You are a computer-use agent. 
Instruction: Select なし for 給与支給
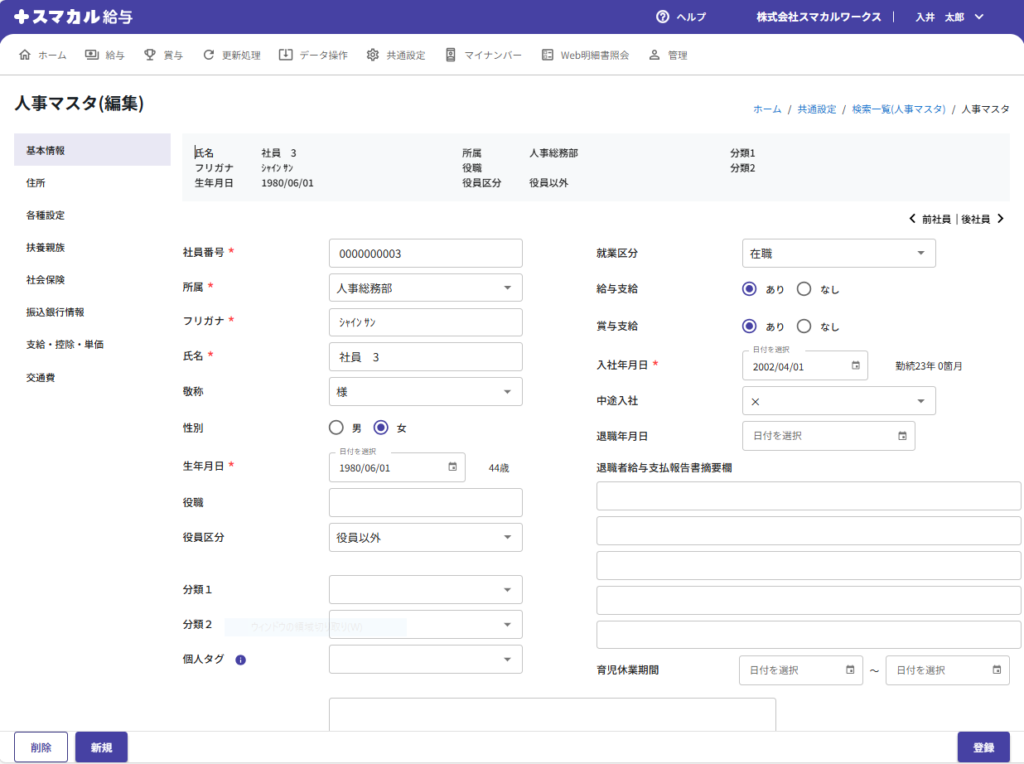pyautogui.click(x=804, y=289)
